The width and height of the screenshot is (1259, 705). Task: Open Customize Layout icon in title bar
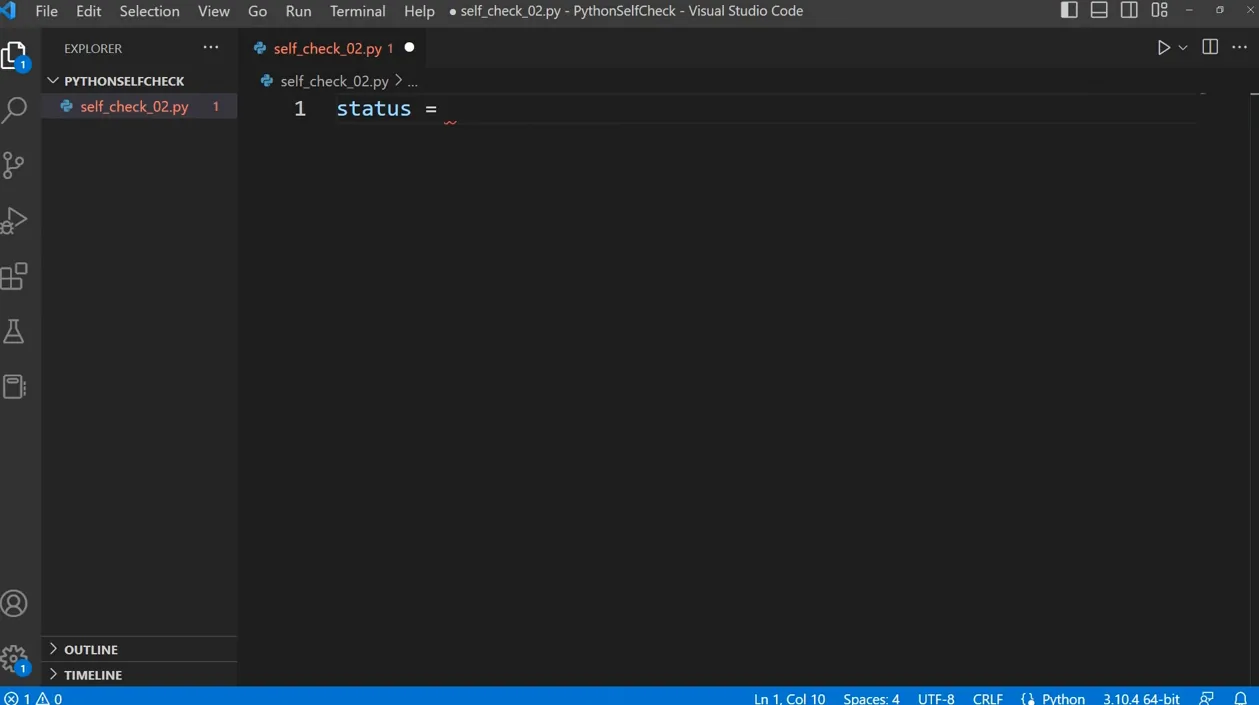coord(1159,10)
